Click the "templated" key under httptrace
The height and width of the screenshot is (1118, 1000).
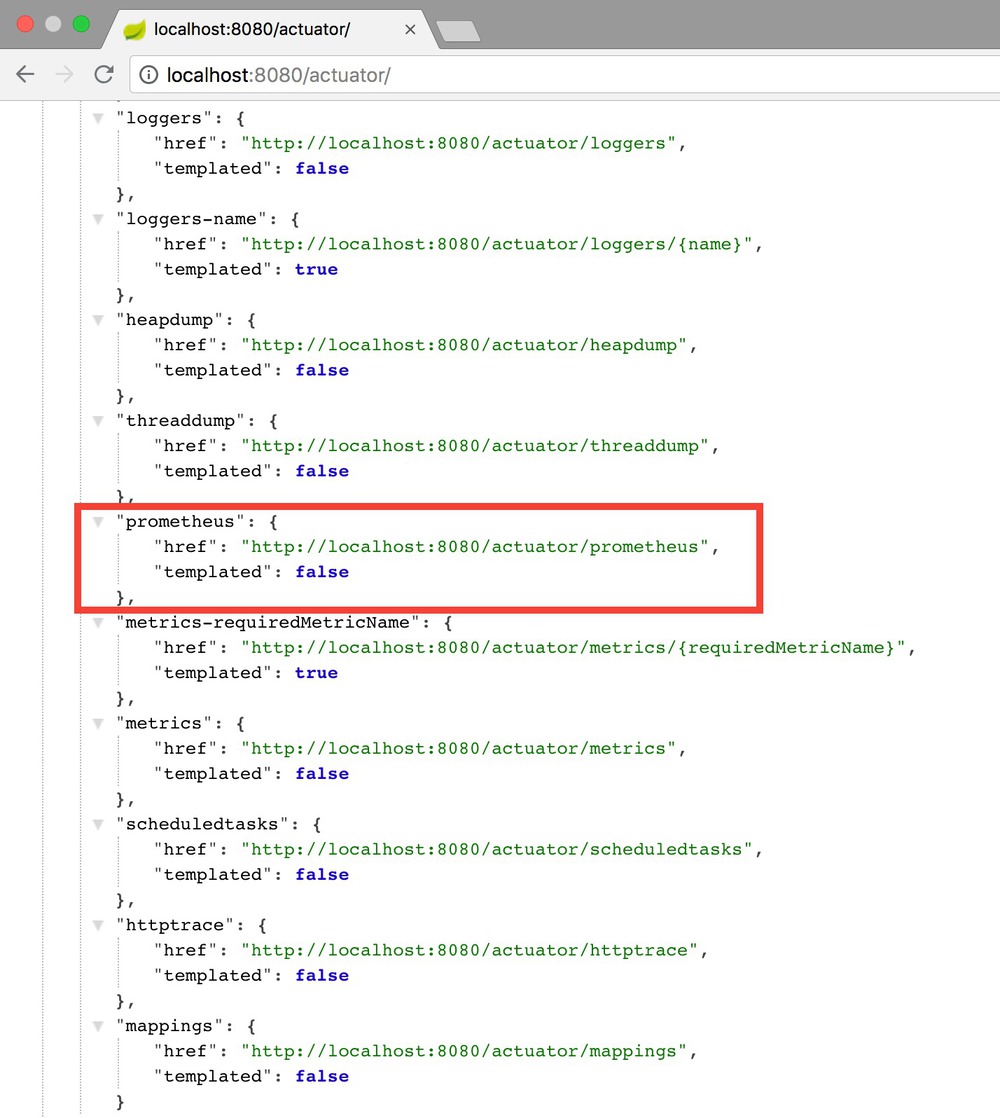pyautogui.click(x=213, y=975)
